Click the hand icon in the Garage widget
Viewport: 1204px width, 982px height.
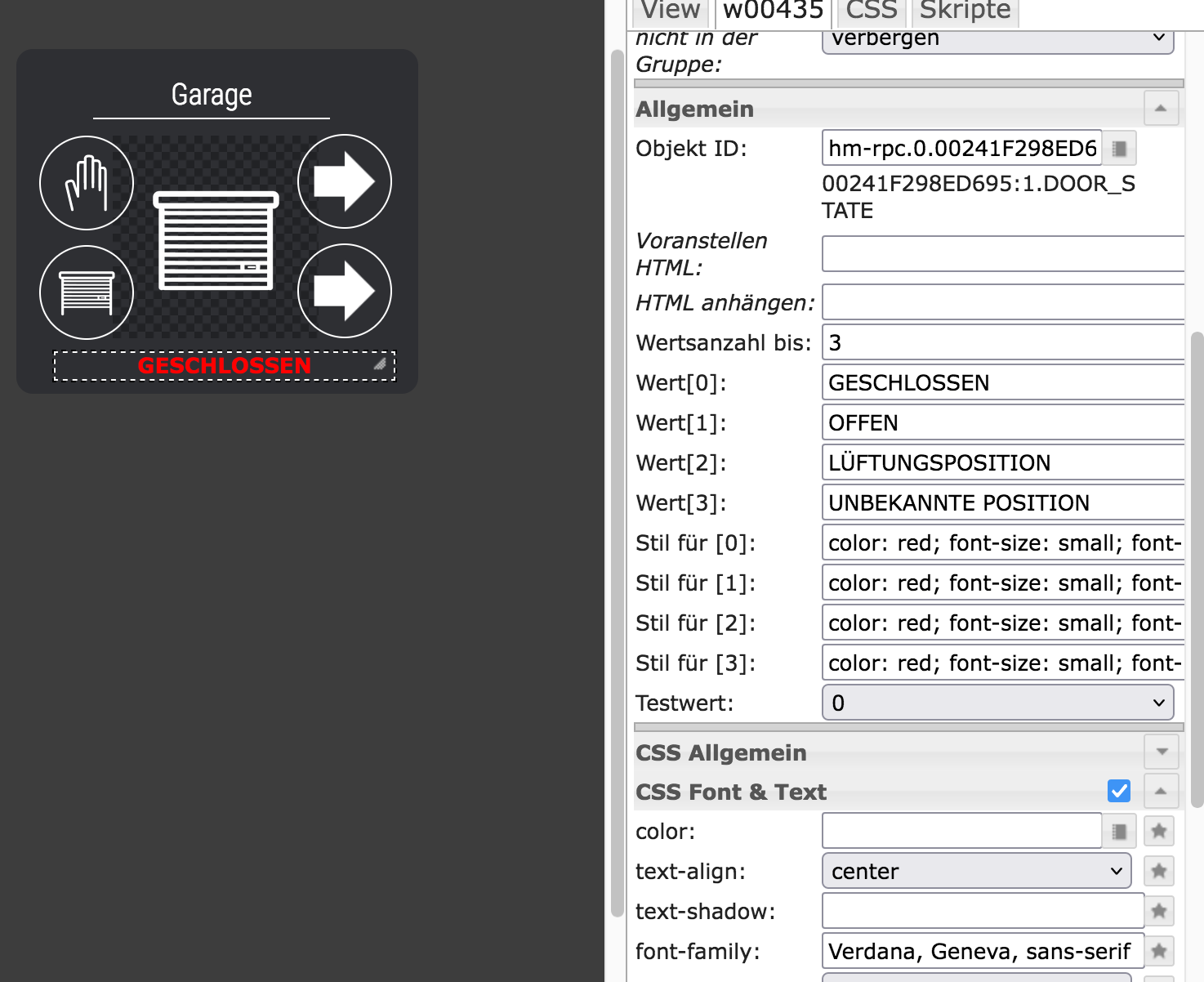pyautogui.click(x=87, y=182)
